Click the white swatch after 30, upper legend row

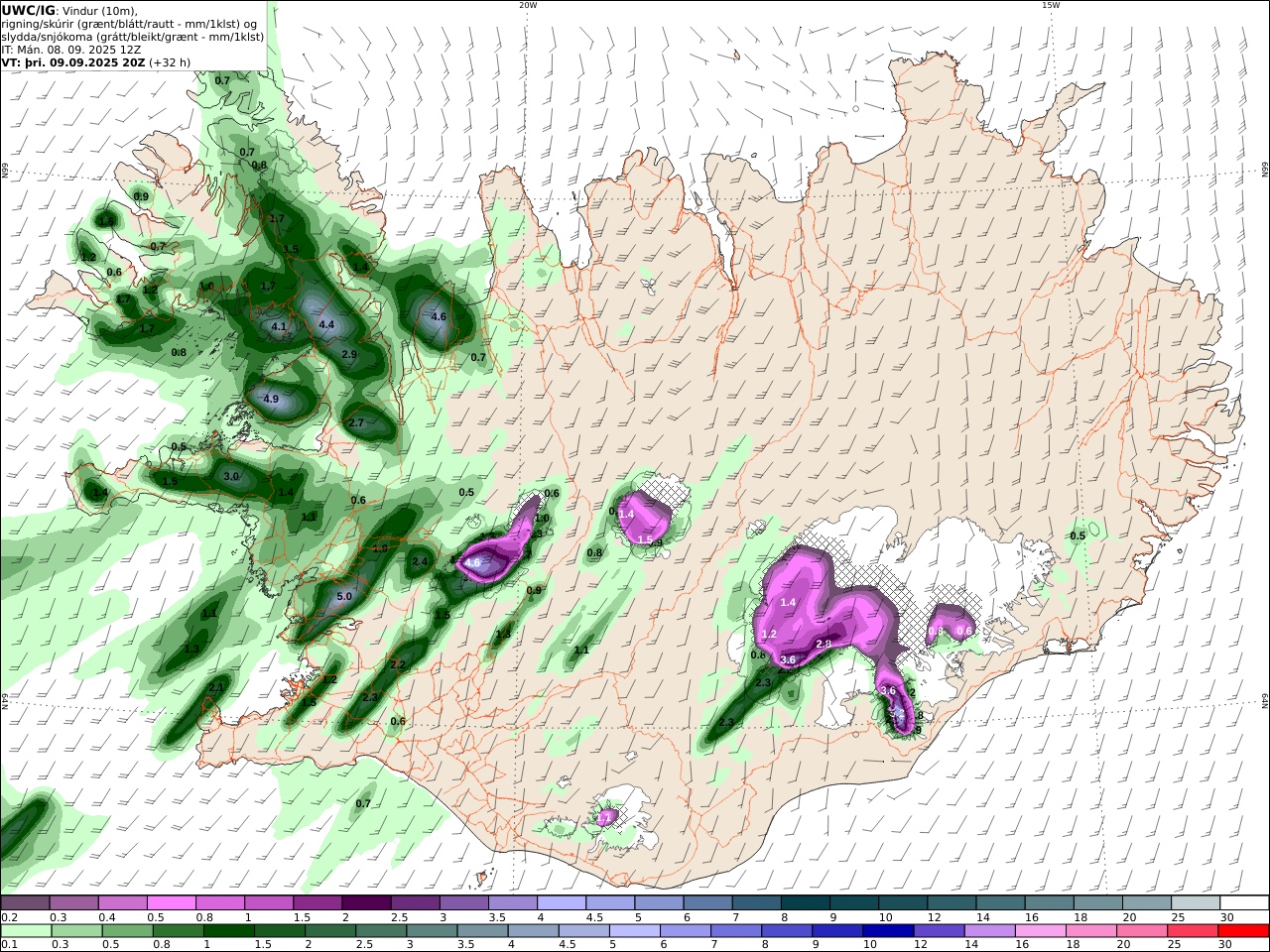1244,903
